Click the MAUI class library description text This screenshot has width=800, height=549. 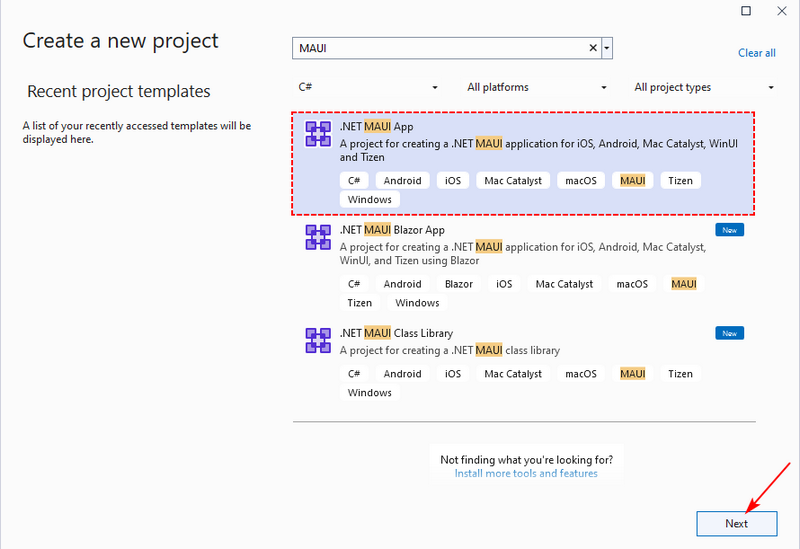pyautogui.click(x=449, y=351)
